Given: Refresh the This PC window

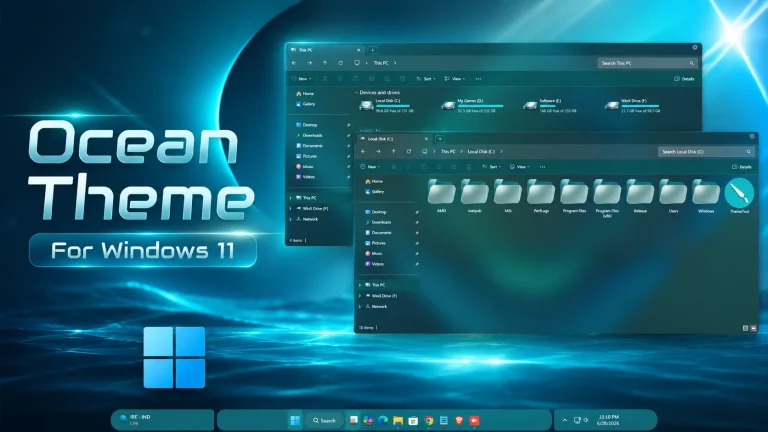Looking at the screenshot, I should click(340, 63).
